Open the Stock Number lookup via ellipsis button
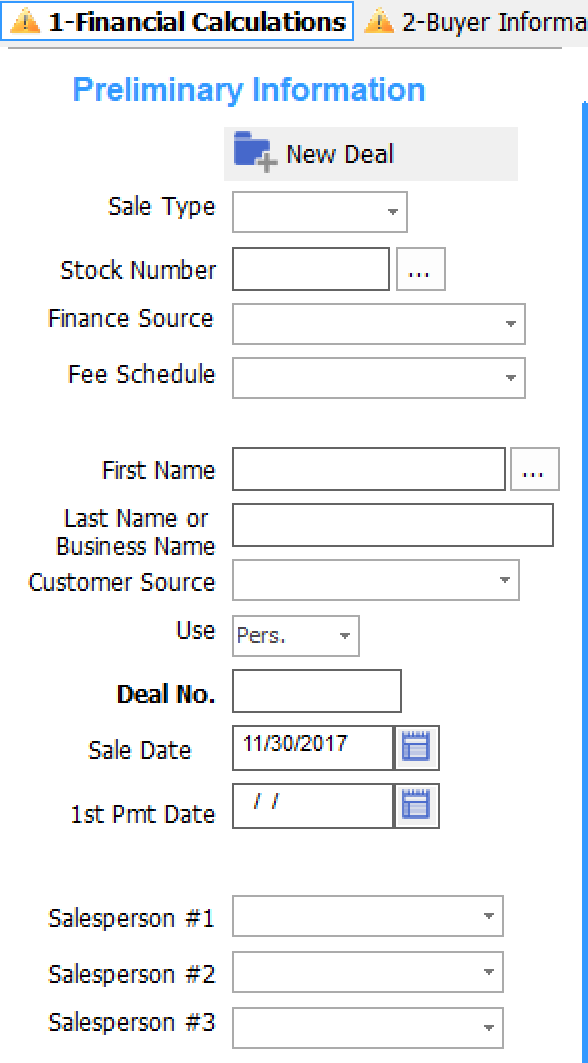This screenshot has height=1063, width=588. click(420, 268)
